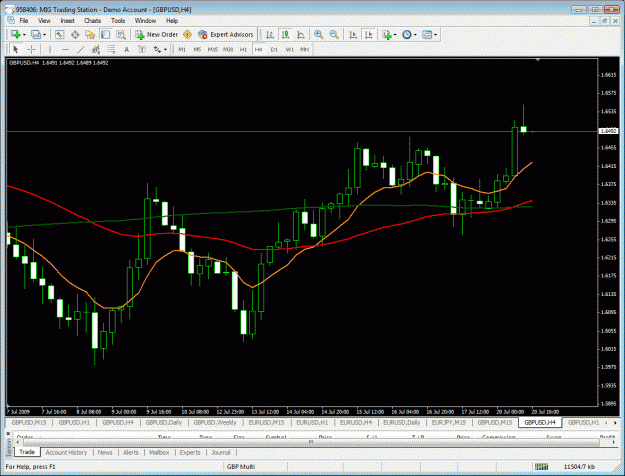Toggle Auto Scroll for the chart

click(x=353, y=35)
